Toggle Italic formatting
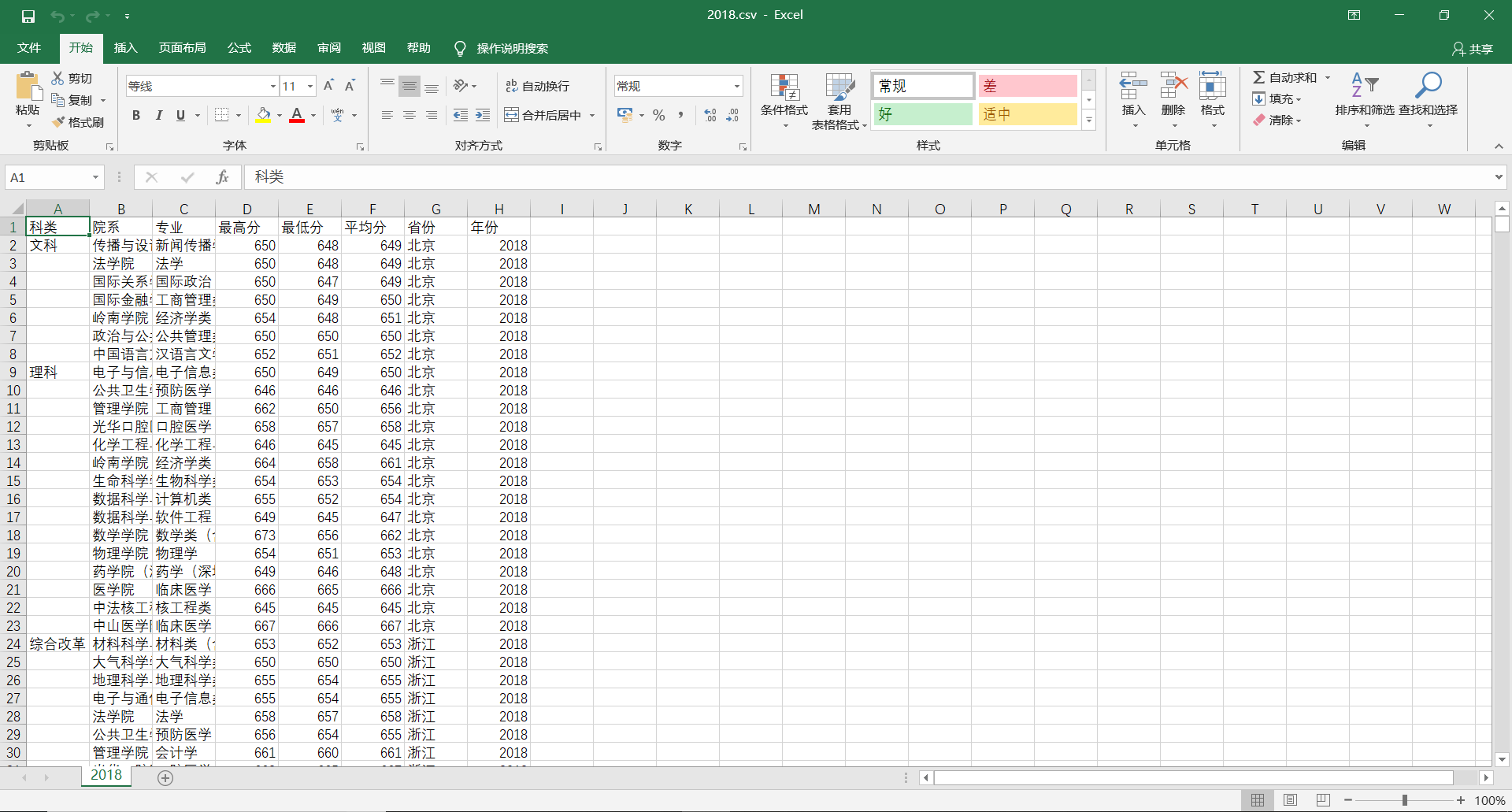 (158, 115)
